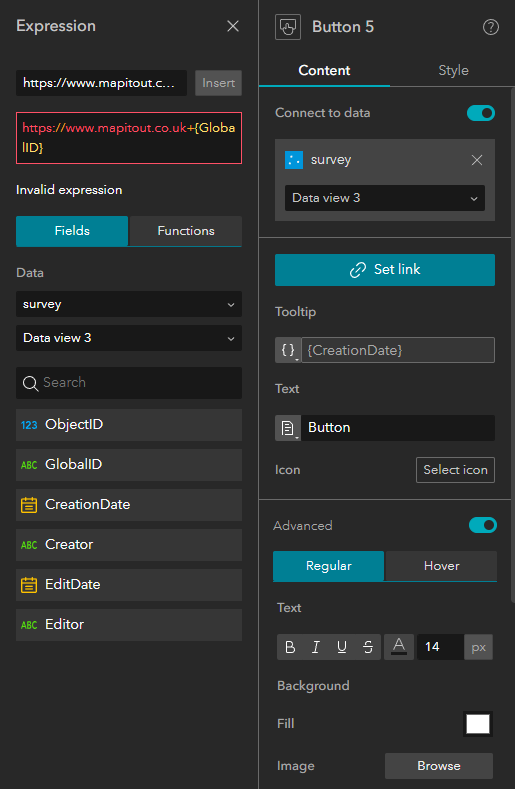Click the Button widget icon in header
The width and height of the screenshot is (515, 789).
[288, 27]
